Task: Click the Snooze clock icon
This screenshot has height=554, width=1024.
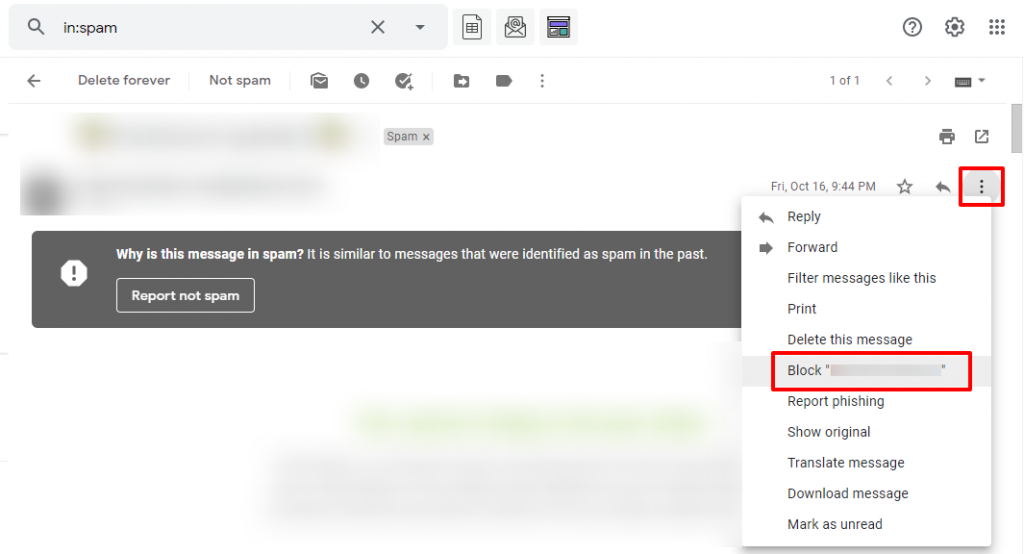Action: tap(361, 80)
